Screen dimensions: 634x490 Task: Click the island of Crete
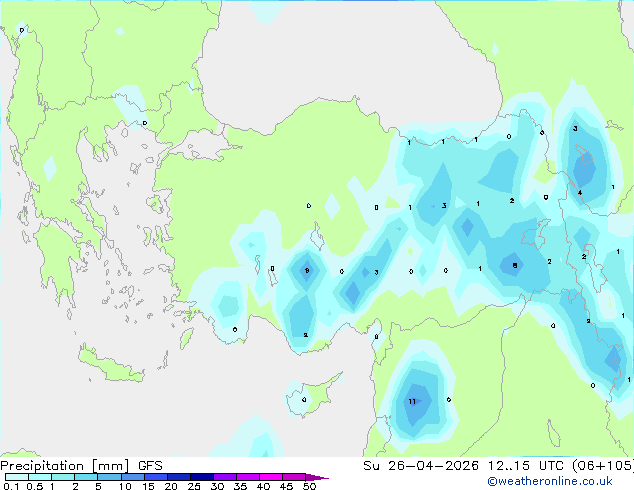111,366
